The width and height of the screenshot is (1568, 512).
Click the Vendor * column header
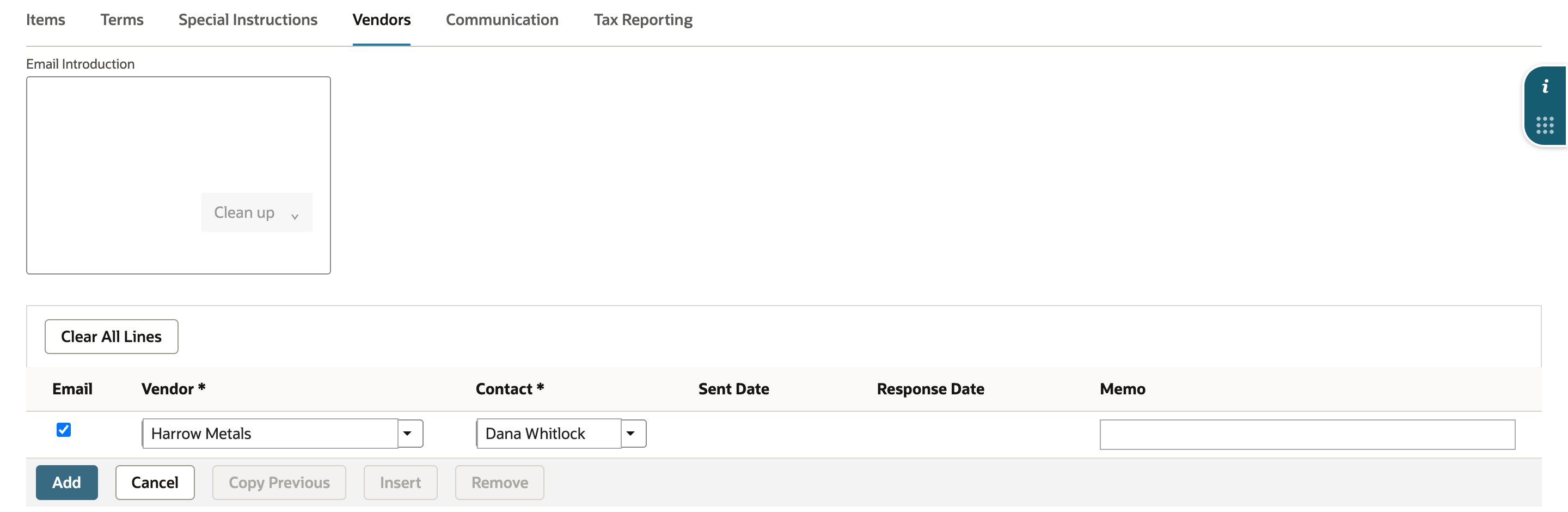(x=174, y=389)
